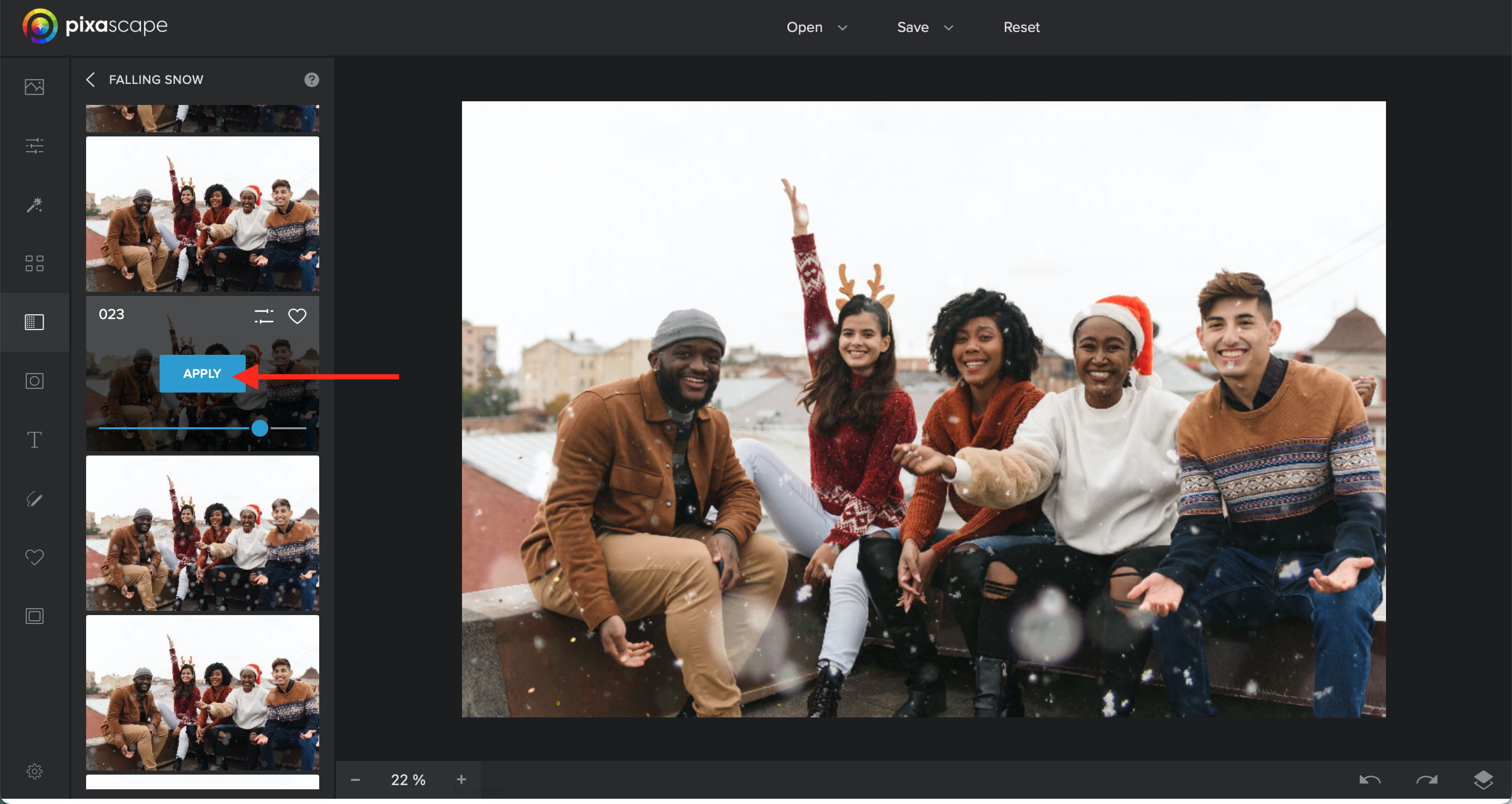
Task: Select the magic wand effects tool
Action: [x=34, y=205]
